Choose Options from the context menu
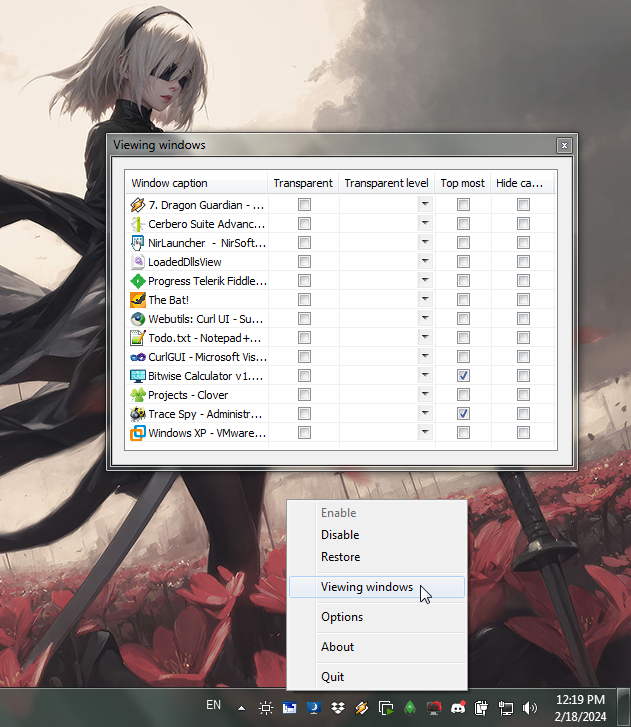Image resolution: width=631 pixels, height=727 pixels. pyautogui.click(x=342, y=617)
